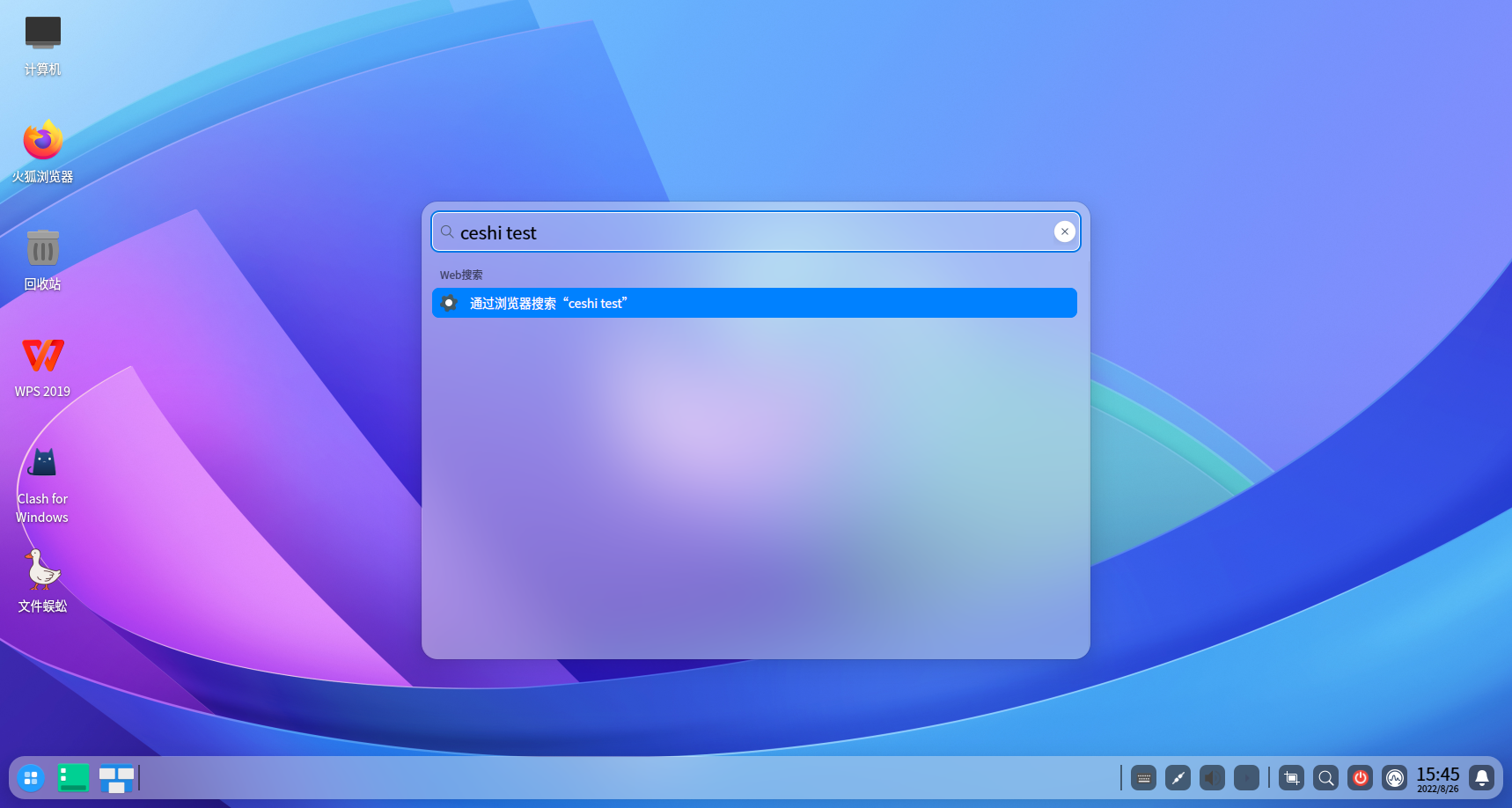Click the Web搜索 section label
This screenshot has width=1512, height=808.
[461, 275]
